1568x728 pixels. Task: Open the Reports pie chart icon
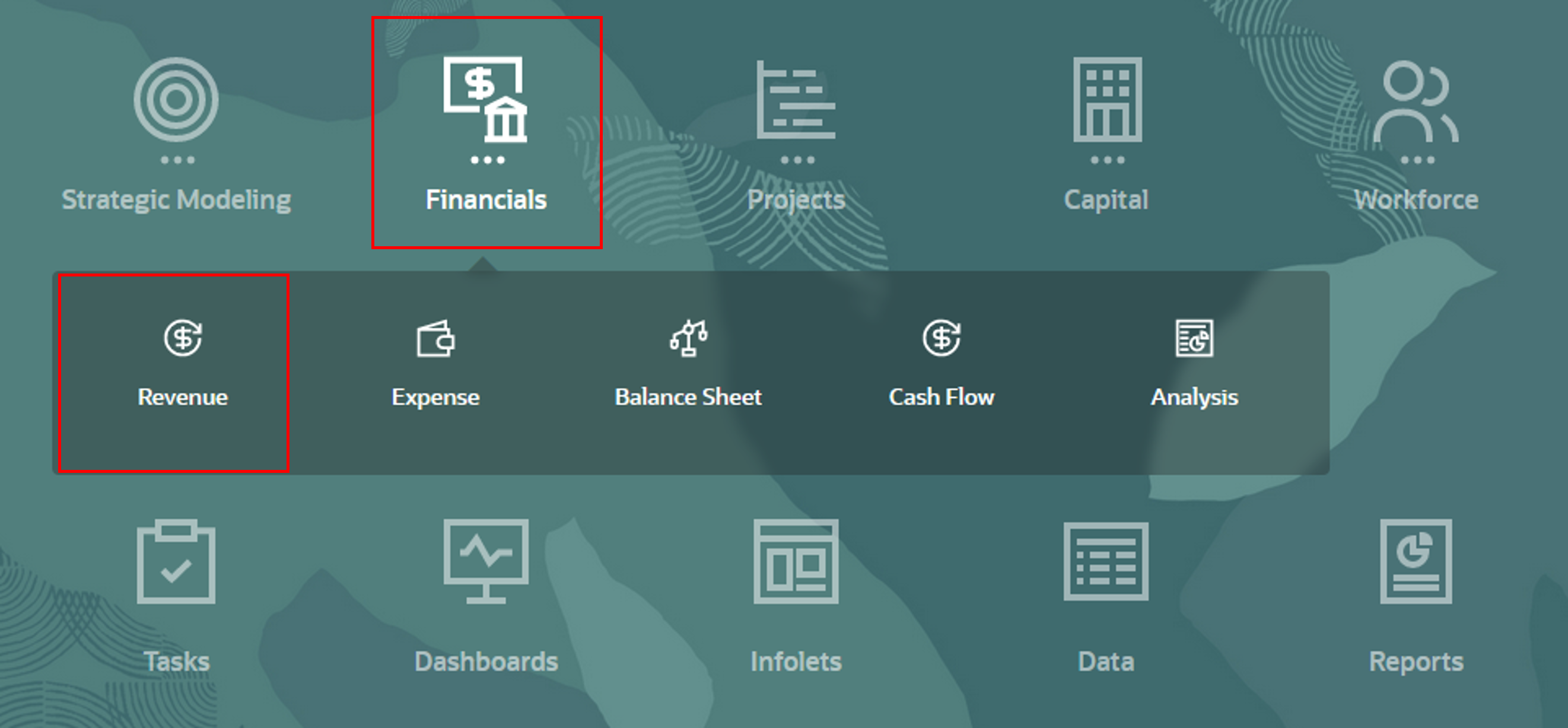coord(1416,562)
